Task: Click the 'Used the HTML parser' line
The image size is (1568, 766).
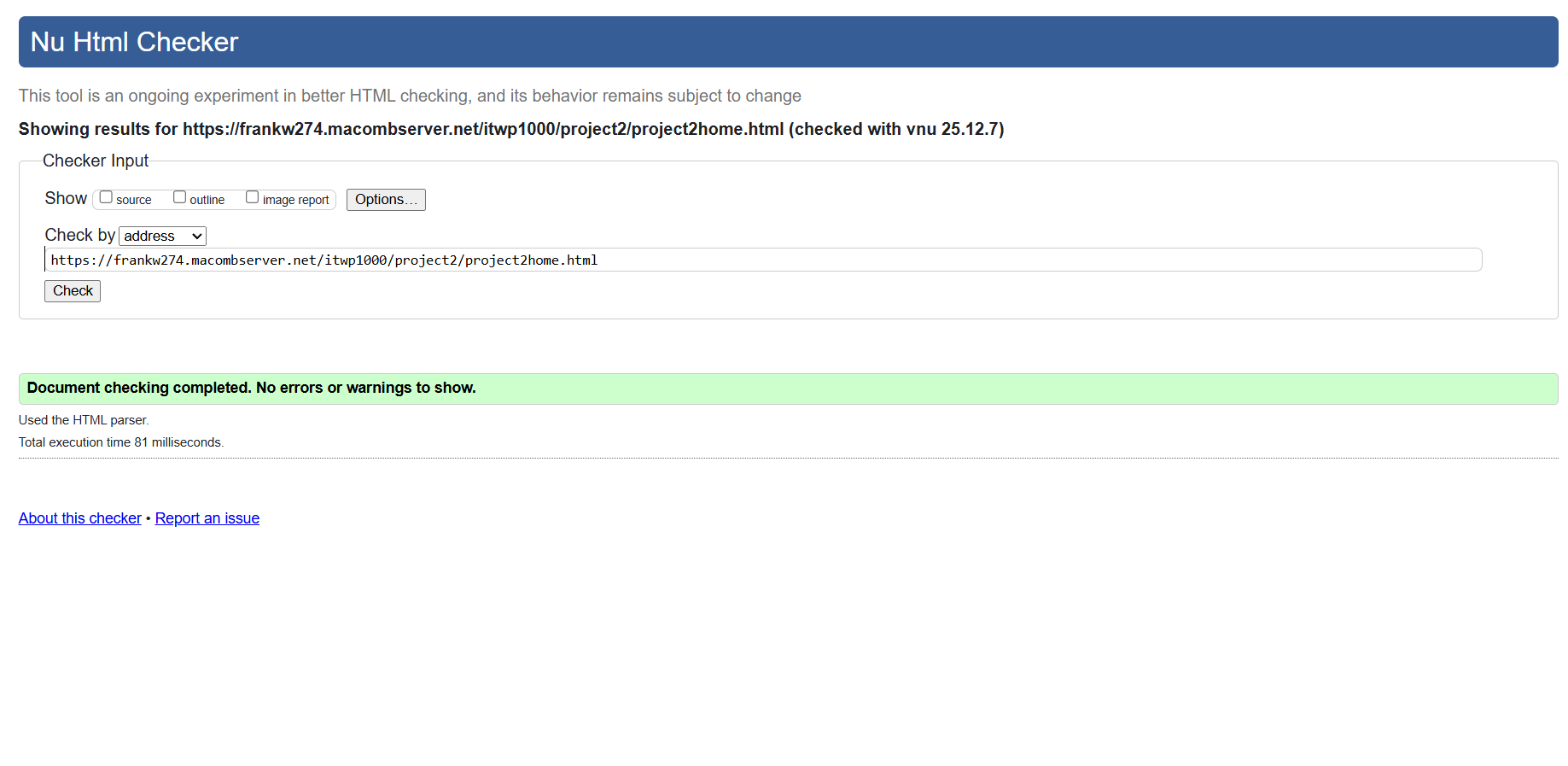Action: point(84,420)
